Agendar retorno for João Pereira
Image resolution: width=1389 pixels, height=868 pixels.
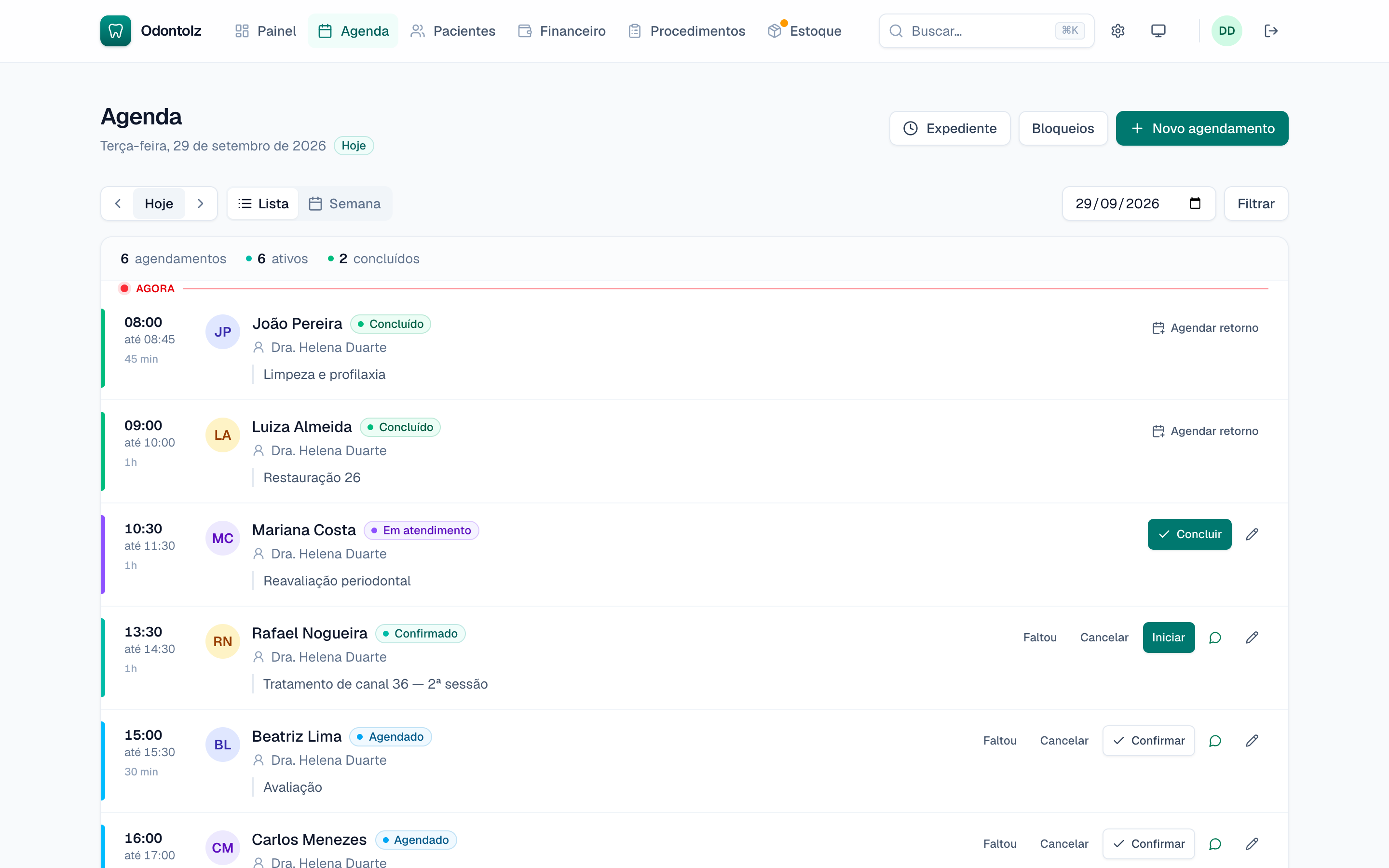1205,328
